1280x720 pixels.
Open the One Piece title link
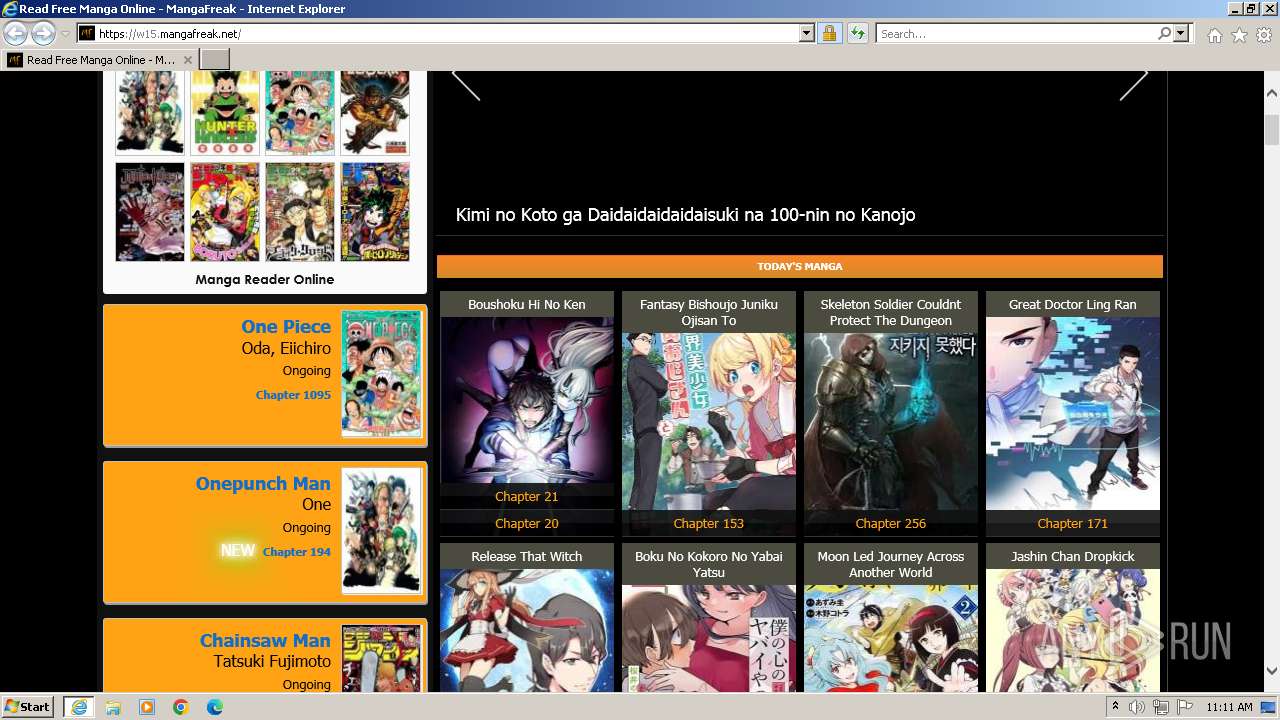(x=286, y=326)
